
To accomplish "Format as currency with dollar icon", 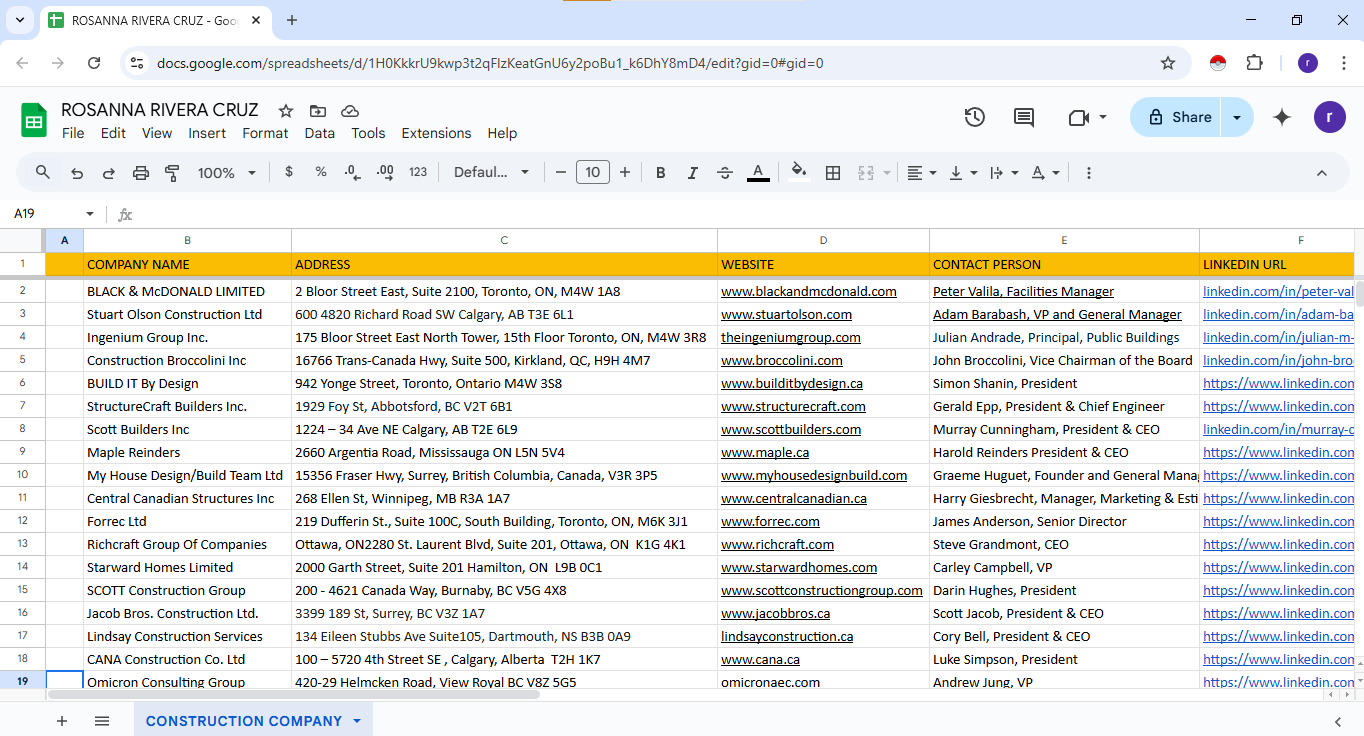I will (x=289, y=172).
